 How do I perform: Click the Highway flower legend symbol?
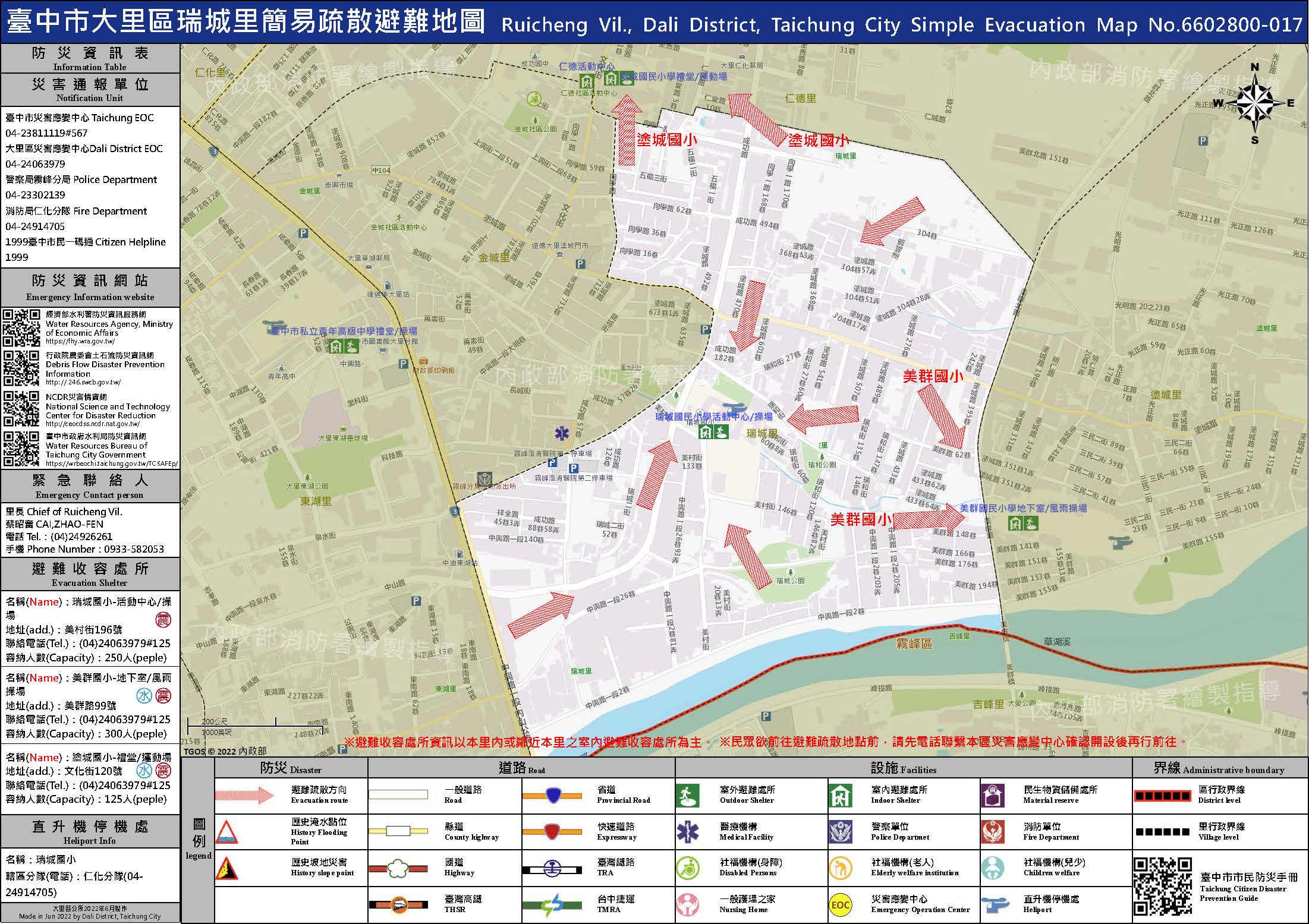coord(398,869)
